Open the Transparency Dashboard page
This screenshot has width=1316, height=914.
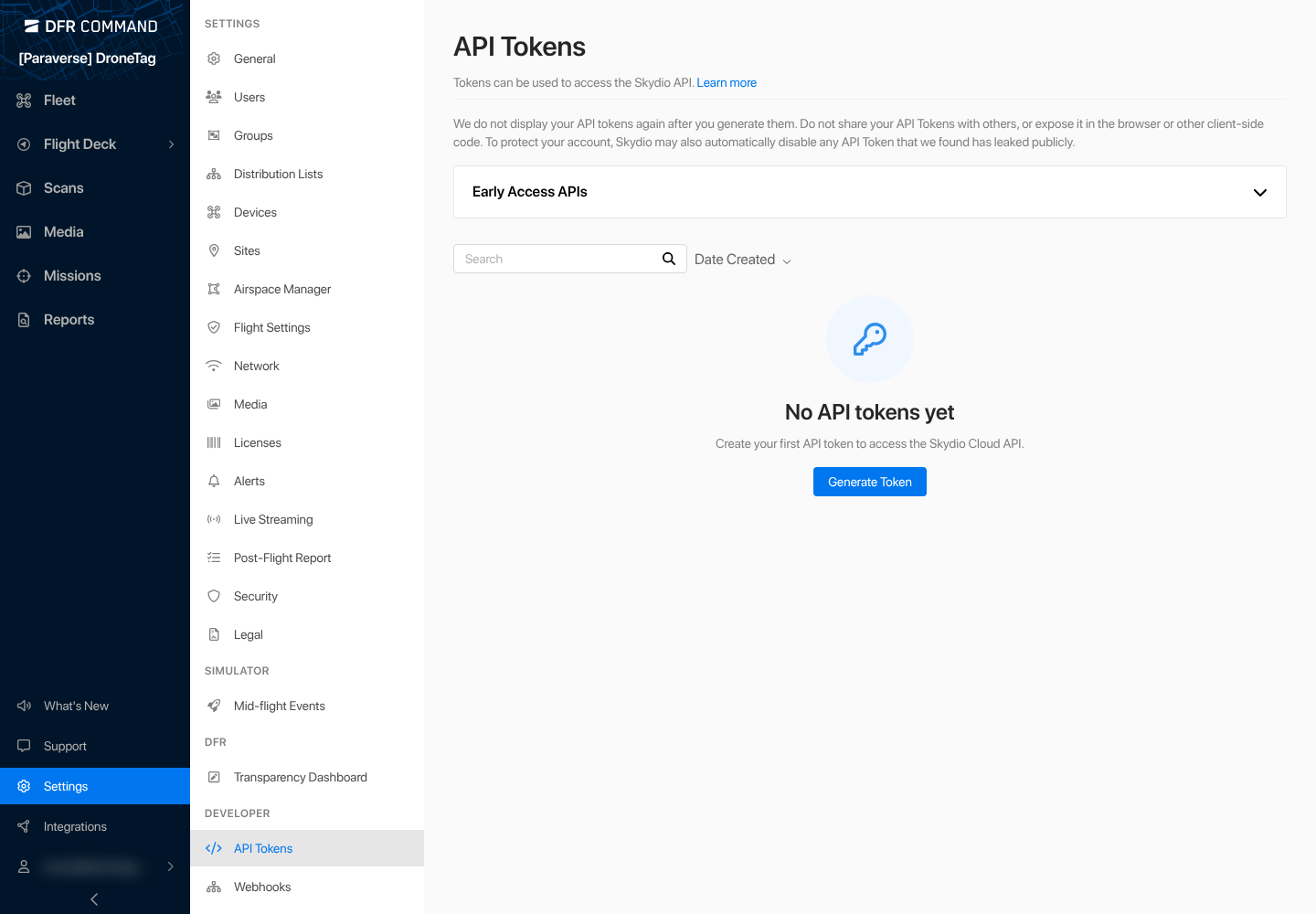(307, 777)
